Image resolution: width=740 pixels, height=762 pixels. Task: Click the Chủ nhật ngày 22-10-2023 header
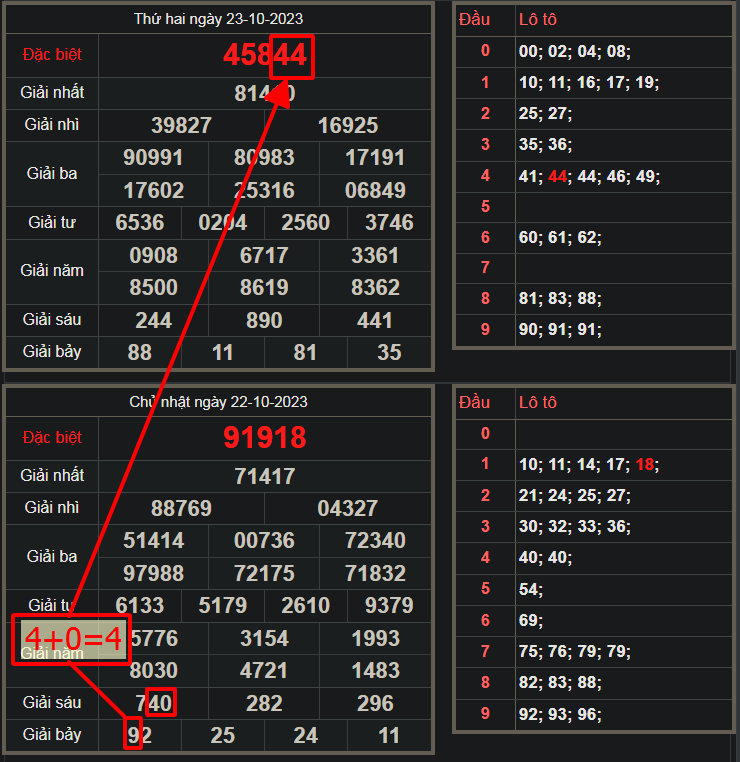coord(219,402)
